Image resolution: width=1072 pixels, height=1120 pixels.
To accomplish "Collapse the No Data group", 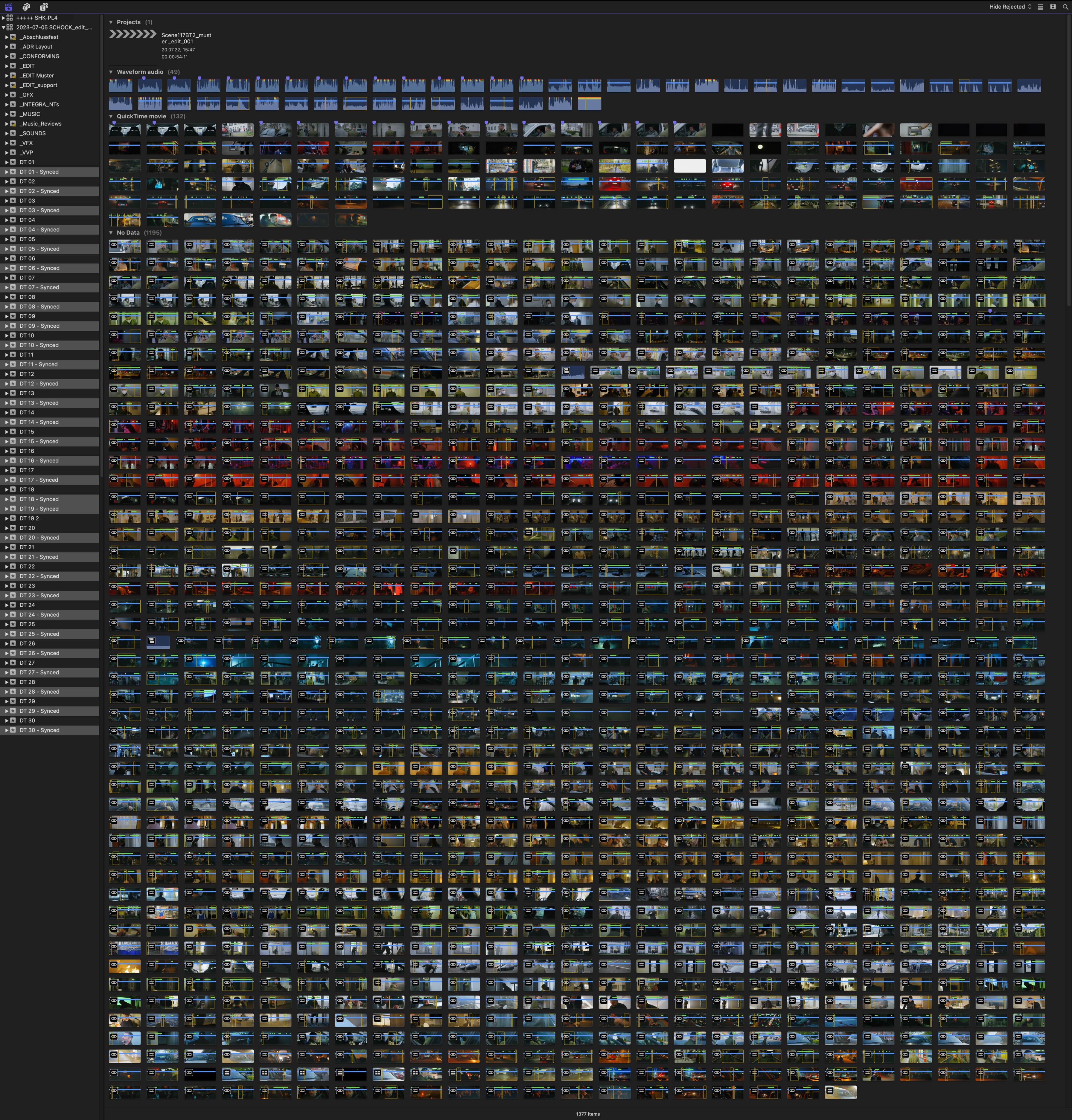I will pos(111,233).
